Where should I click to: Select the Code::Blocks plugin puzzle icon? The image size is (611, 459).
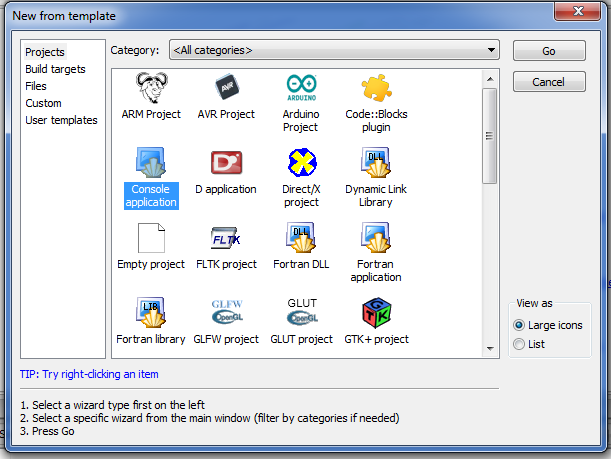click(x=376, y=88)
